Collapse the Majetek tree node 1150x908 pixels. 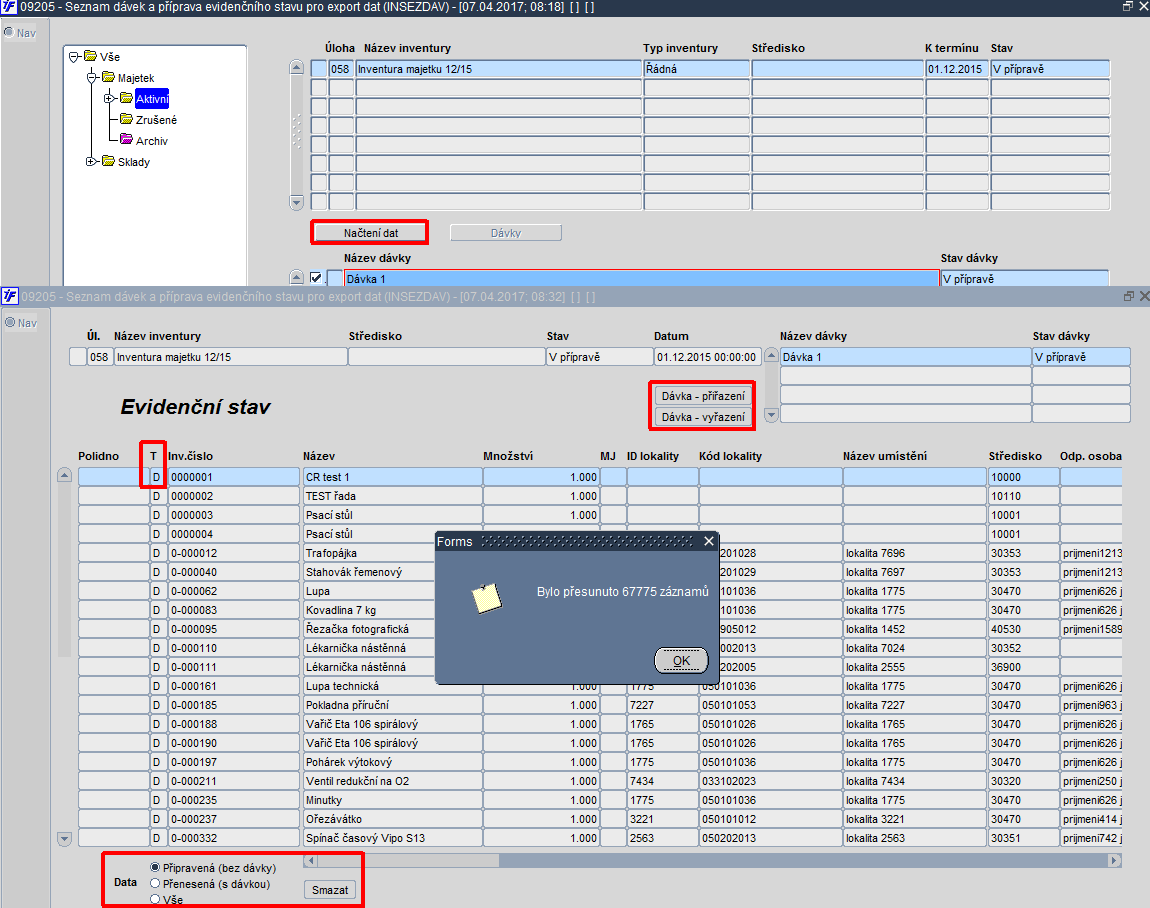click(x=92, y=77)
